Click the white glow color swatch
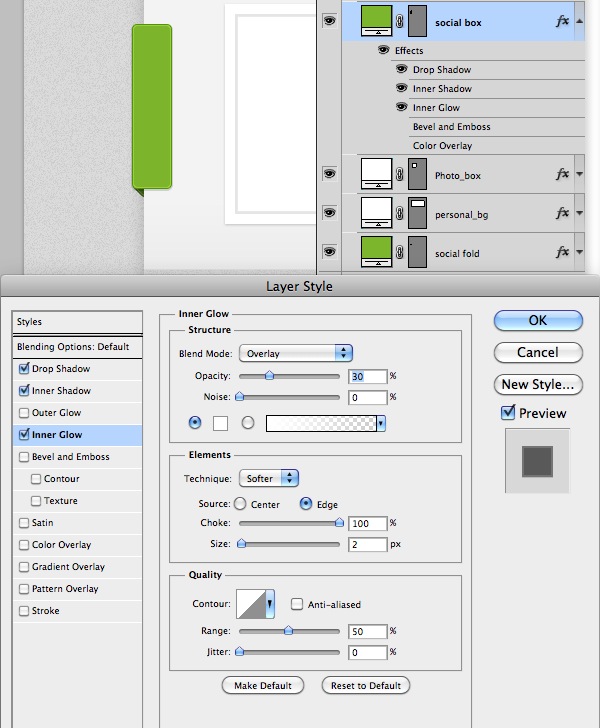This screenshot has height=728, width=600. tap(220, 423)
